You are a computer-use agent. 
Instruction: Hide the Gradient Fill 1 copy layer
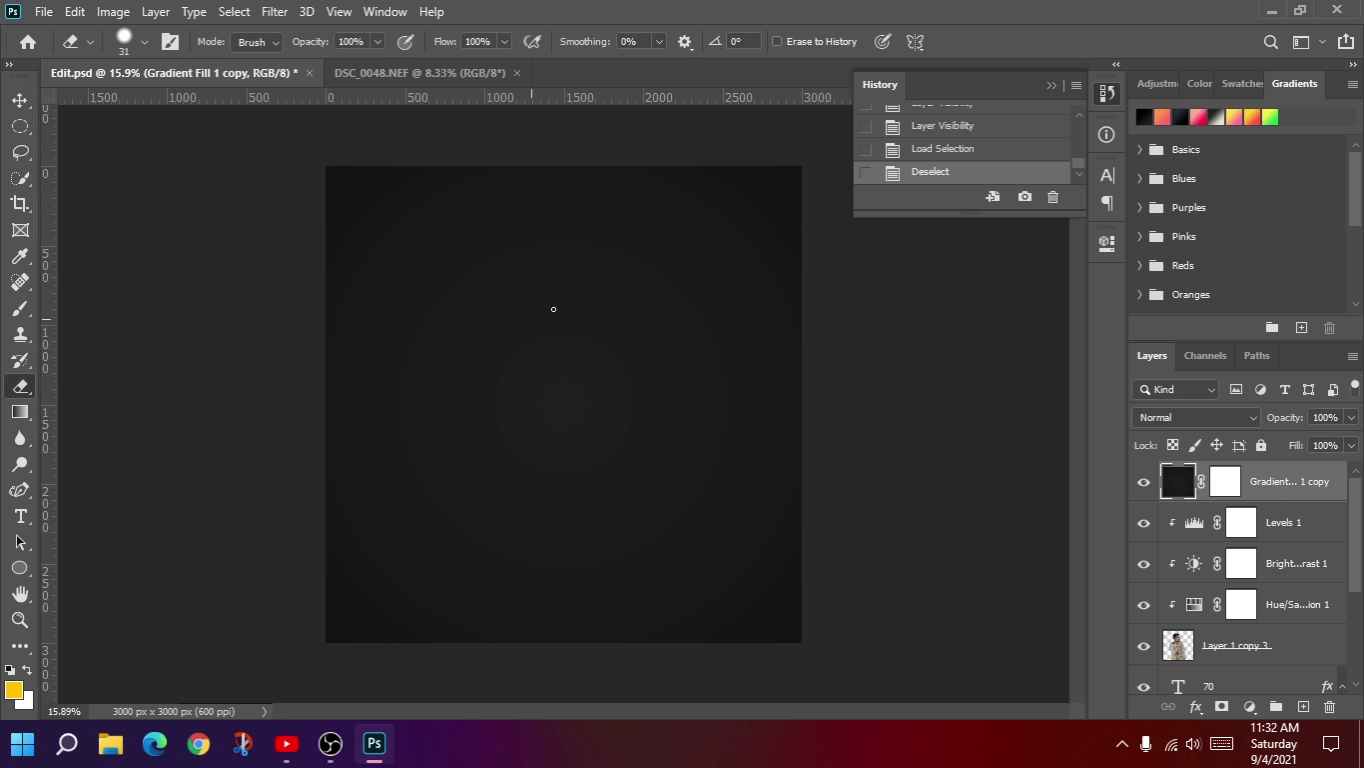tap(1144, 482)
